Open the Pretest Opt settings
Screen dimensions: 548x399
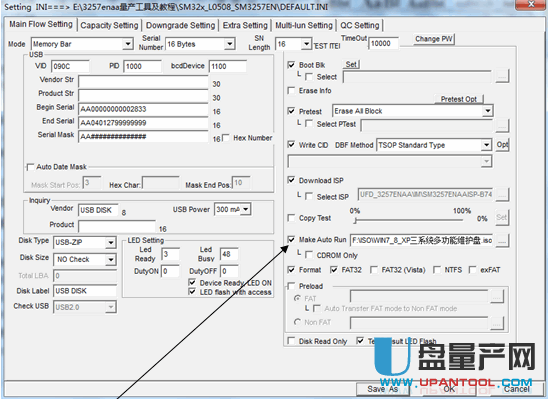pyautogui.click(x=459, y=99)
